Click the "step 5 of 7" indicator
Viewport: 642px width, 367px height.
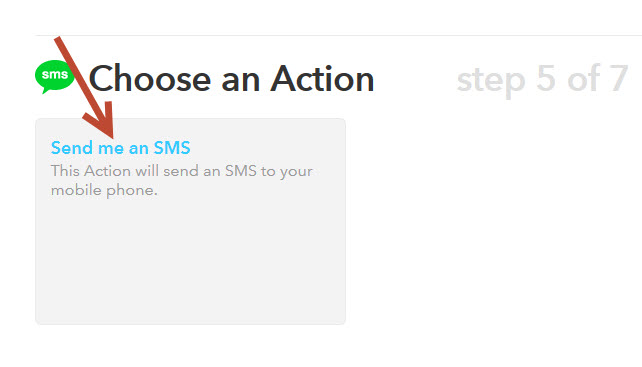coord(542,80)
